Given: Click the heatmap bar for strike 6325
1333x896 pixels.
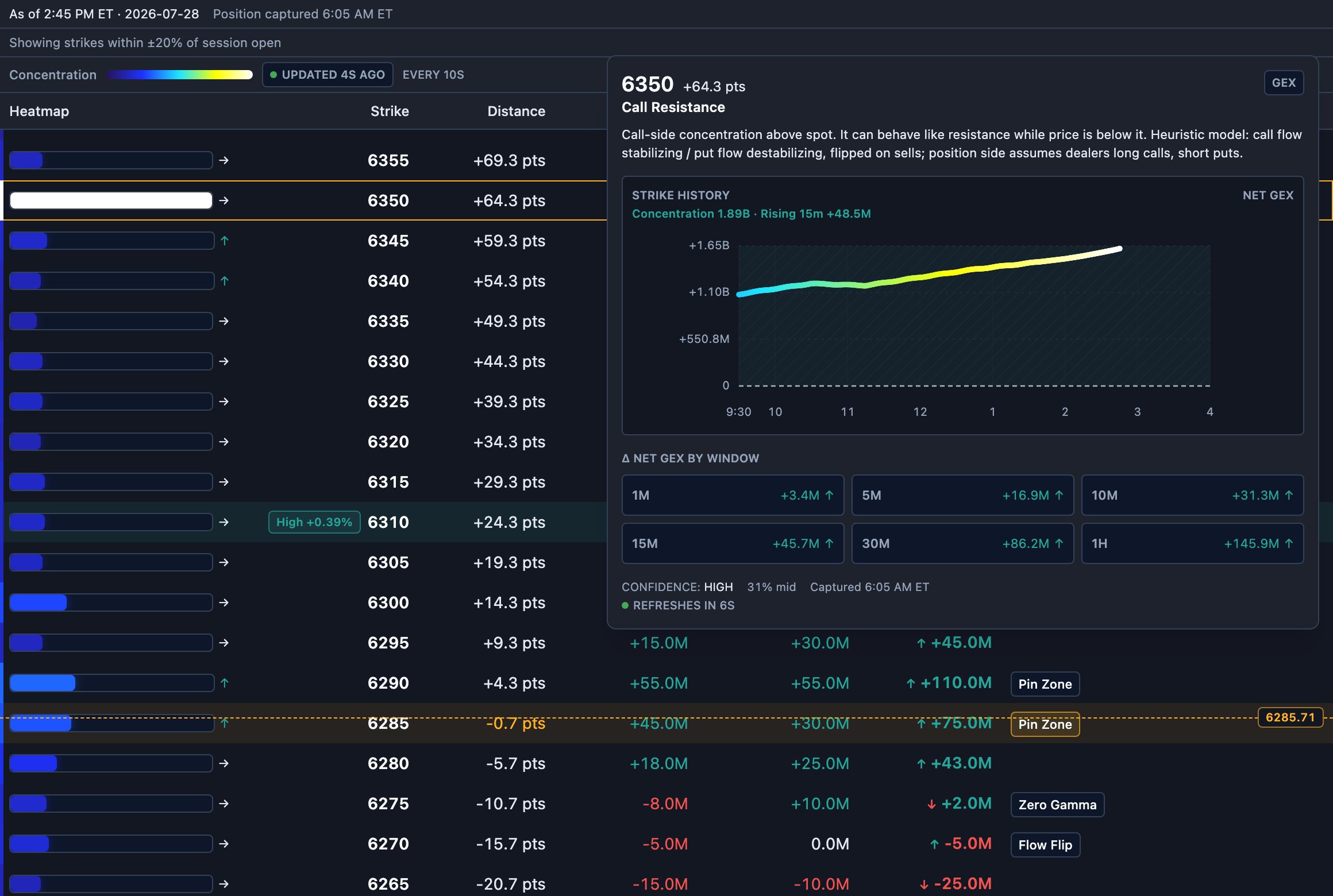Looking at the screenshot, I should [x=111, y=401].
